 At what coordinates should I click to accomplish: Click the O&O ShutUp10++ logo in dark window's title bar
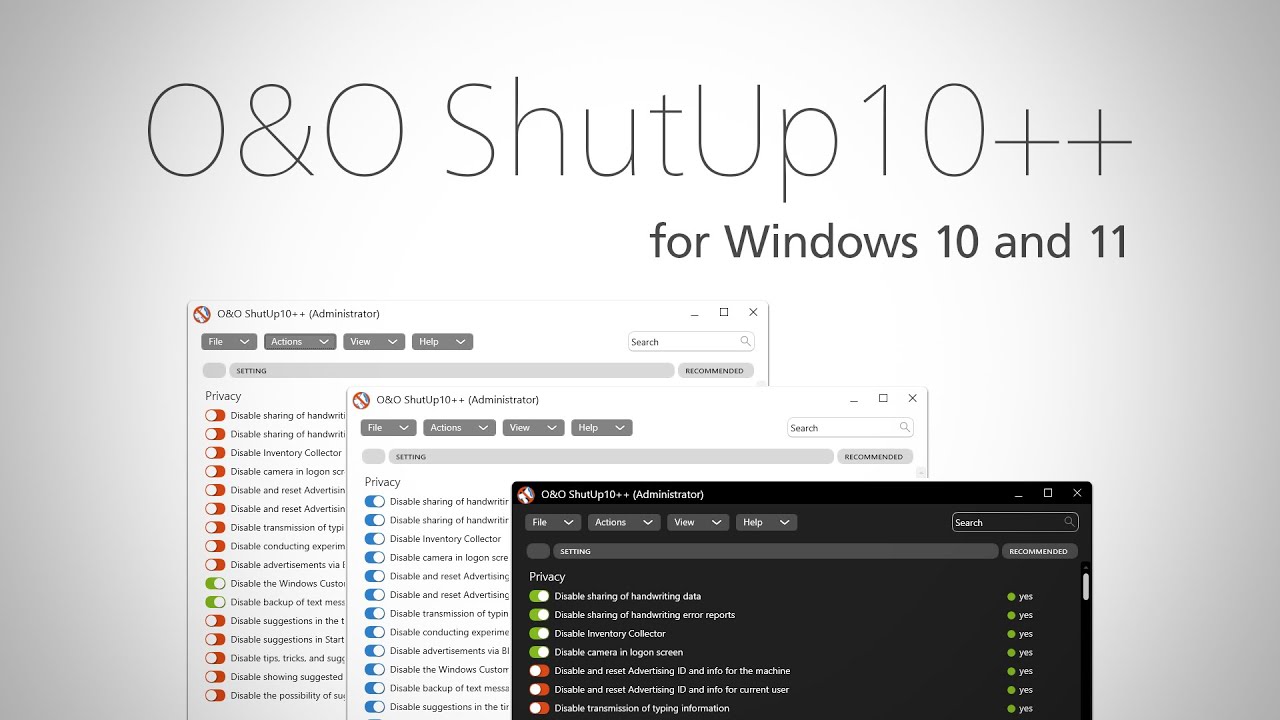tap(526, 494)
